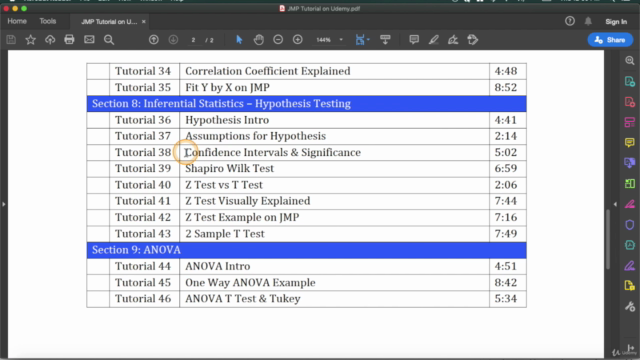
Task: Open the teal PDF tool in right panel
Action: [x=630, y=245]
